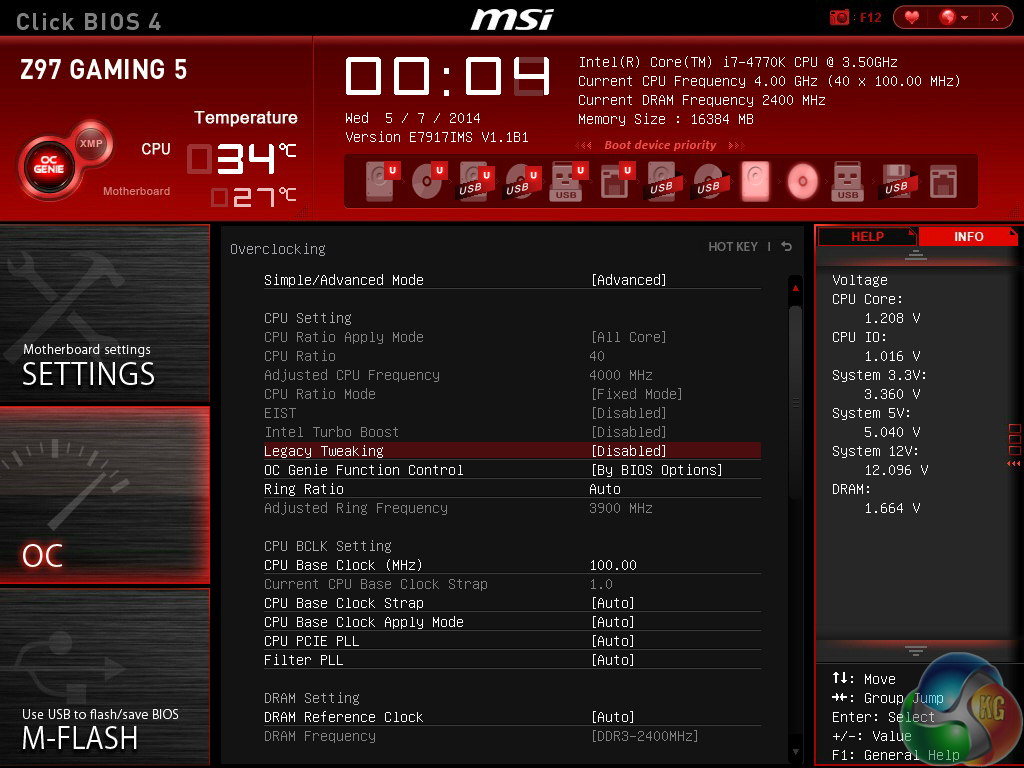Select the CPU PCIE PLL label
This screenshot has width=1024, height=768.
pyautogui.click(x=312, y=641)
